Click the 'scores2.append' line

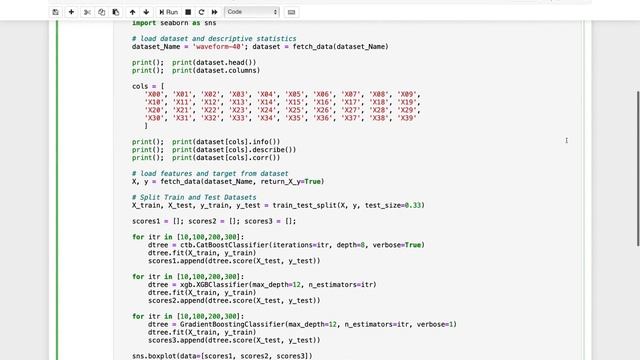point(234,300)
